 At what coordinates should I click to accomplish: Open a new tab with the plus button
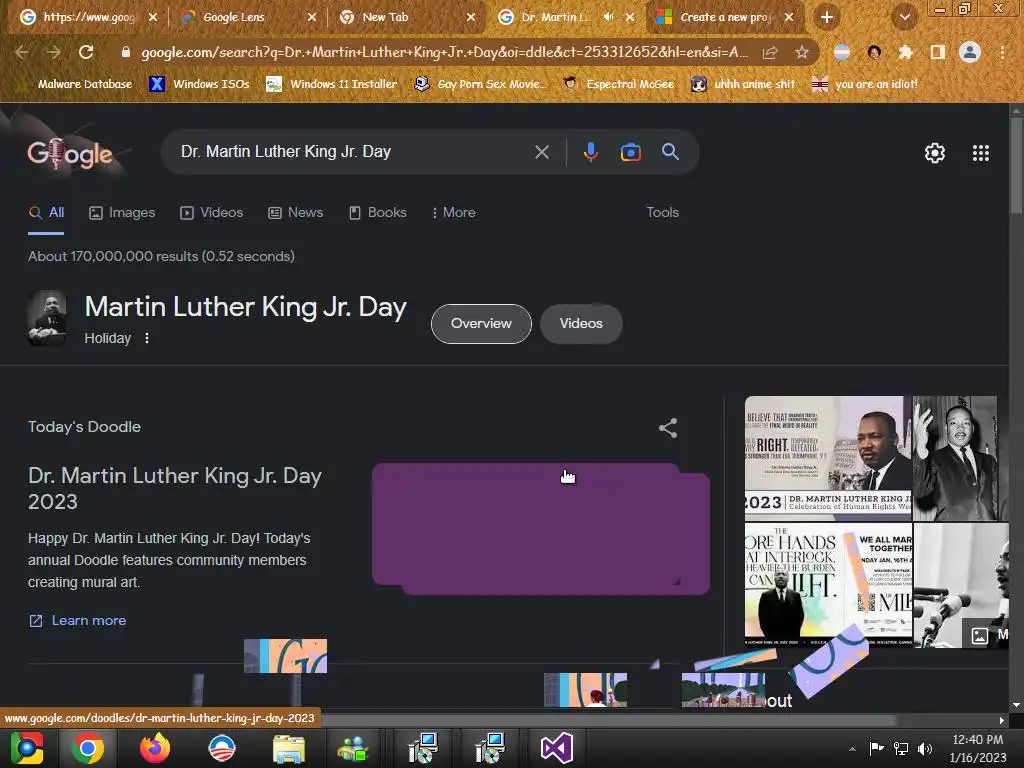click(x=827, y=17)
